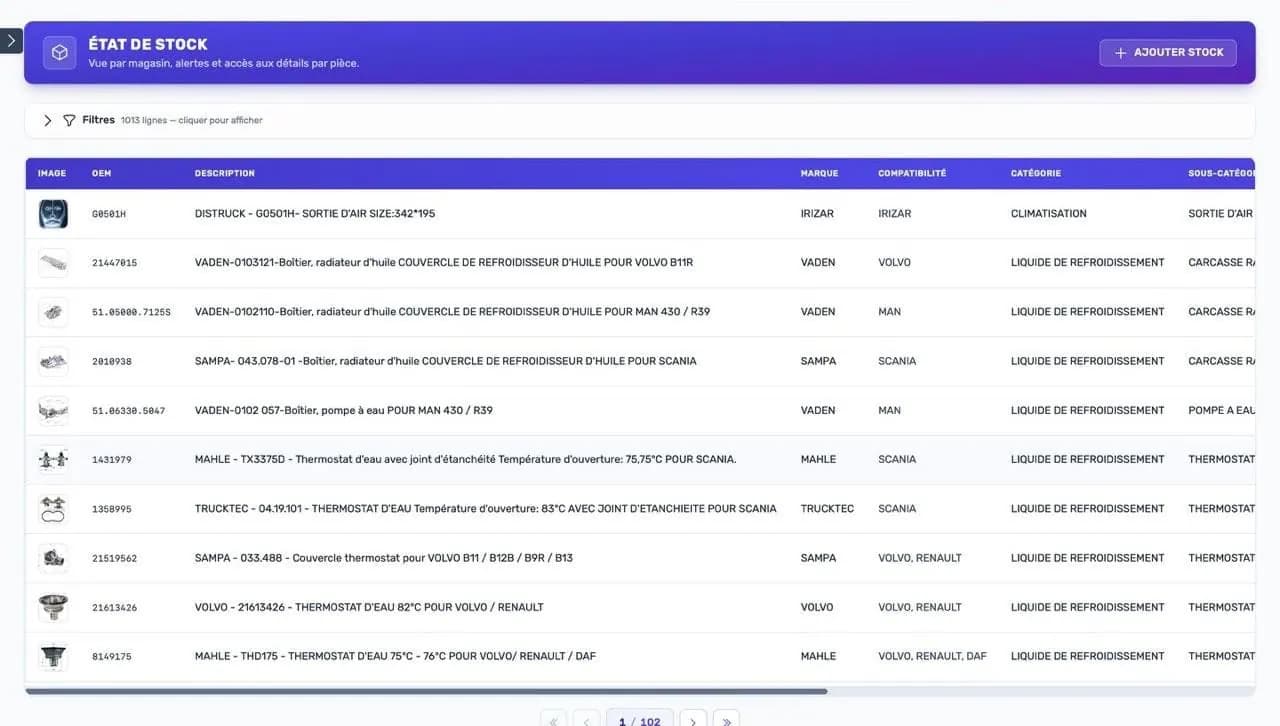The image size is (1280, 726).
Task: Open thumbnail of part 21447015
Action: pos(53,263)
